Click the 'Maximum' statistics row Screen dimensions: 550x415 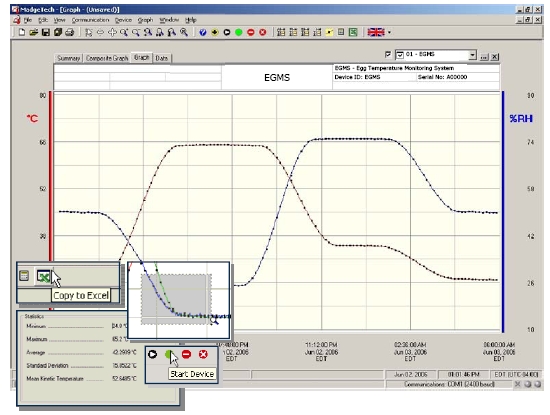click(x=76, y=339)
